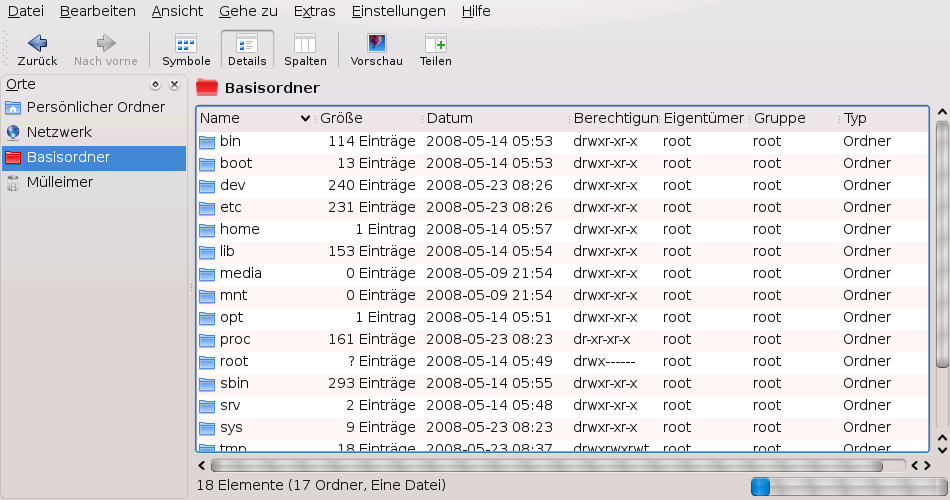Open the Datei menu
Screen dimensions: 950x500
pyautogui.click(x=24, y=11)
